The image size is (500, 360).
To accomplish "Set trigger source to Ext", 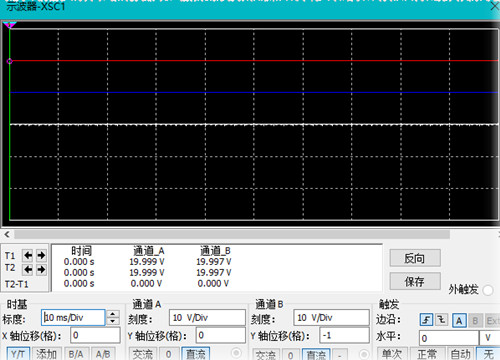I will tap(493, 321).
